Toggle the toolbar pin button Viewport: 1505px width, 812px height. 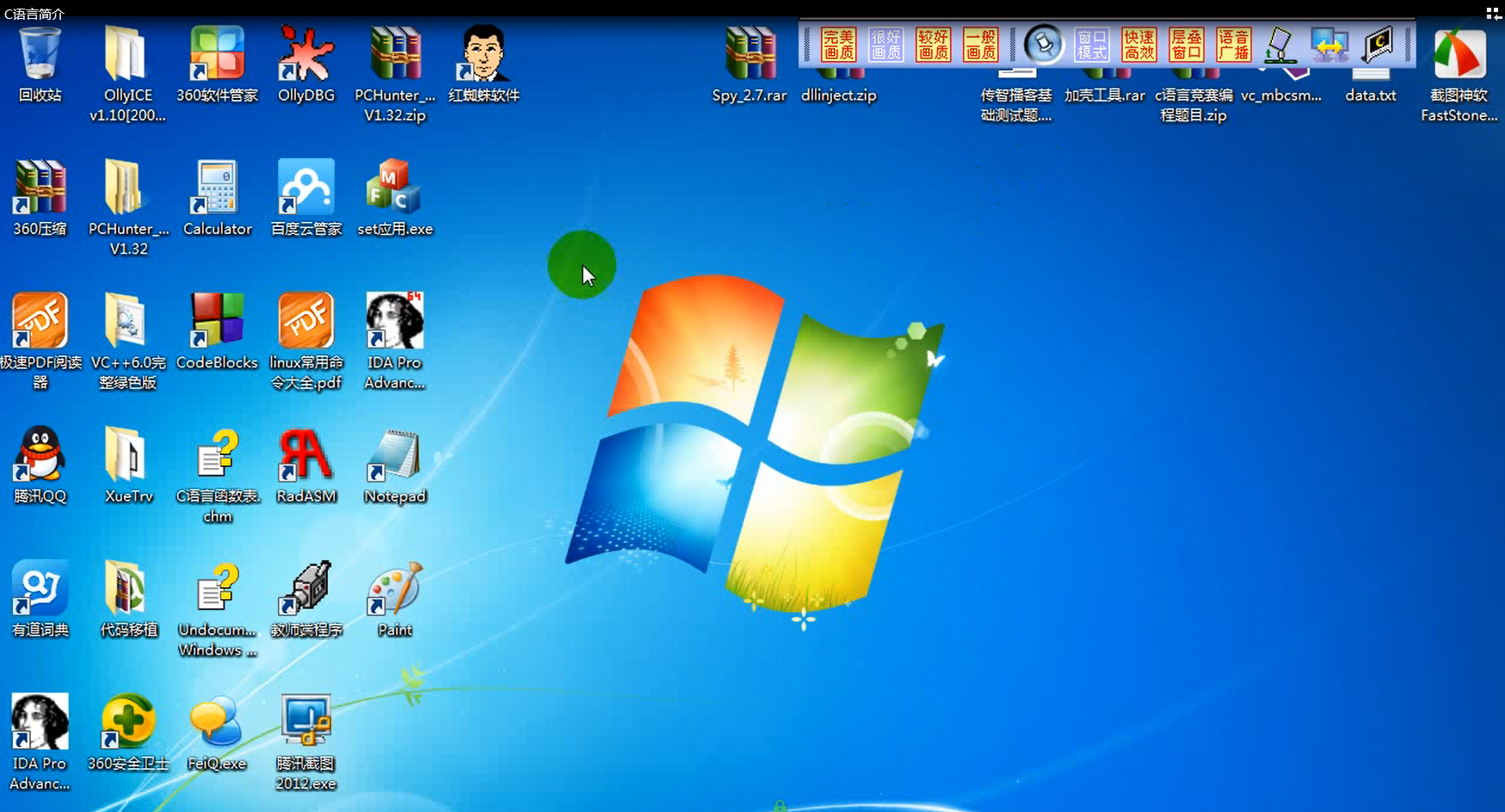coord(1044,45)
